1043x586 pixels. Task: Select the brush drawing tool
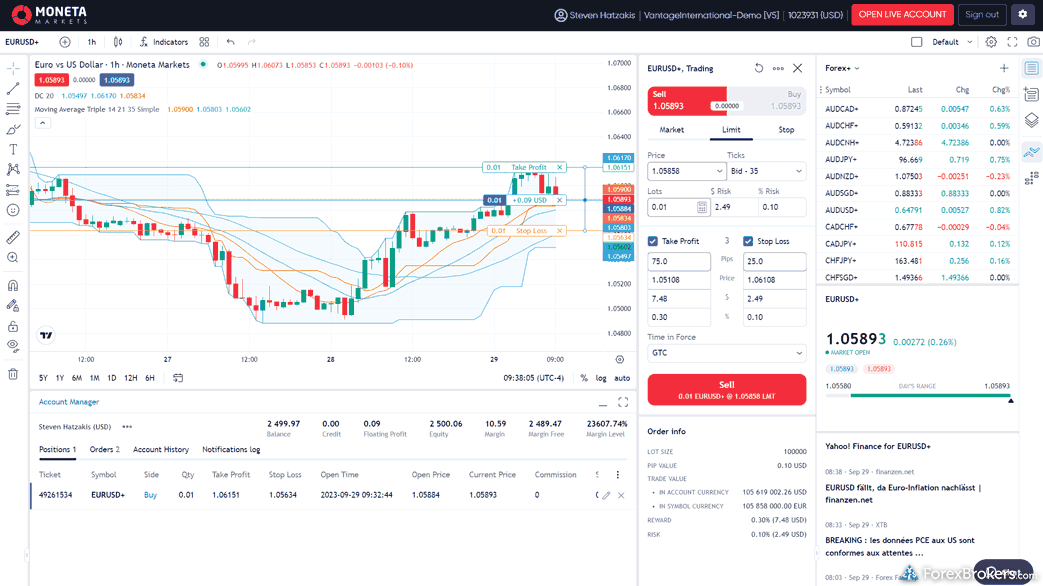point(13,129)
